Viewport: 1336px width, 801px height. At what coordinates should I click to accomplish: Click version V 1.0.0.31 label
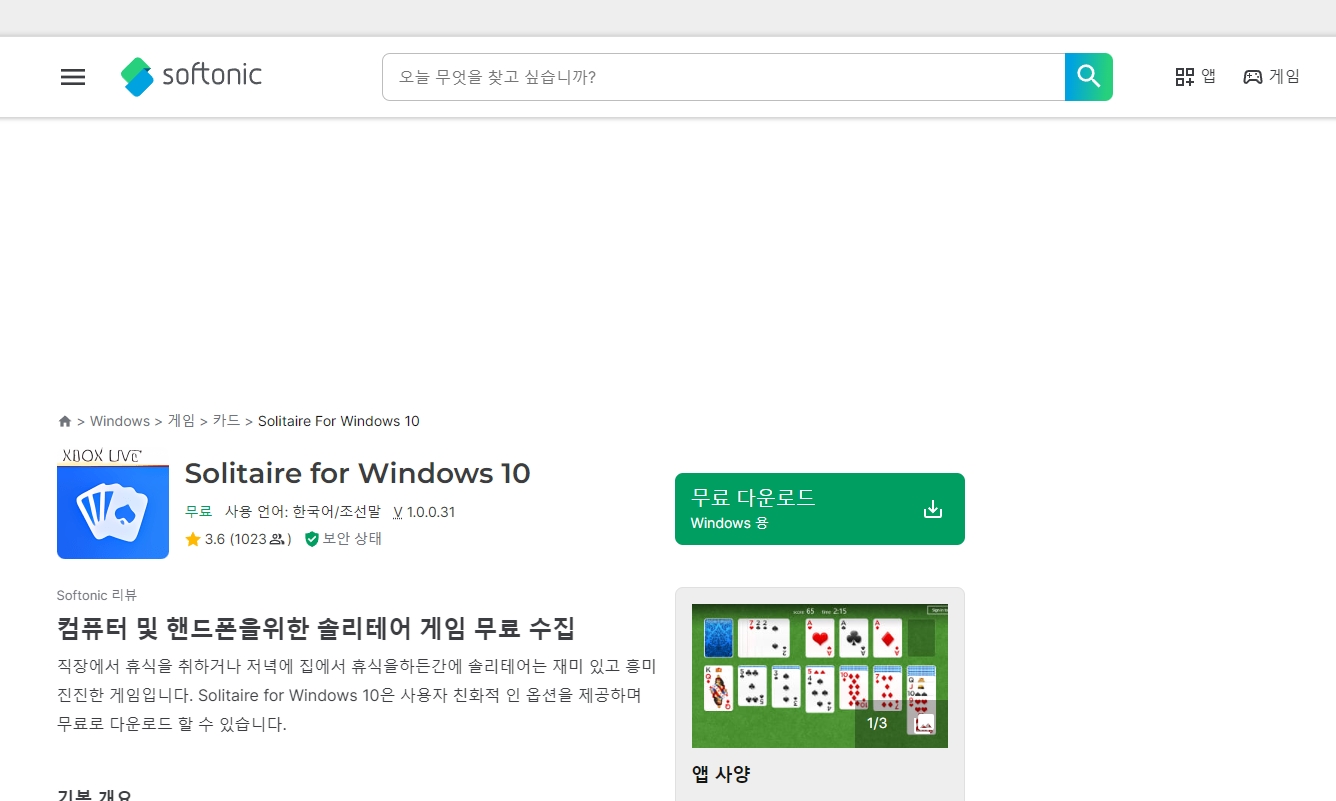coord(424,512)
